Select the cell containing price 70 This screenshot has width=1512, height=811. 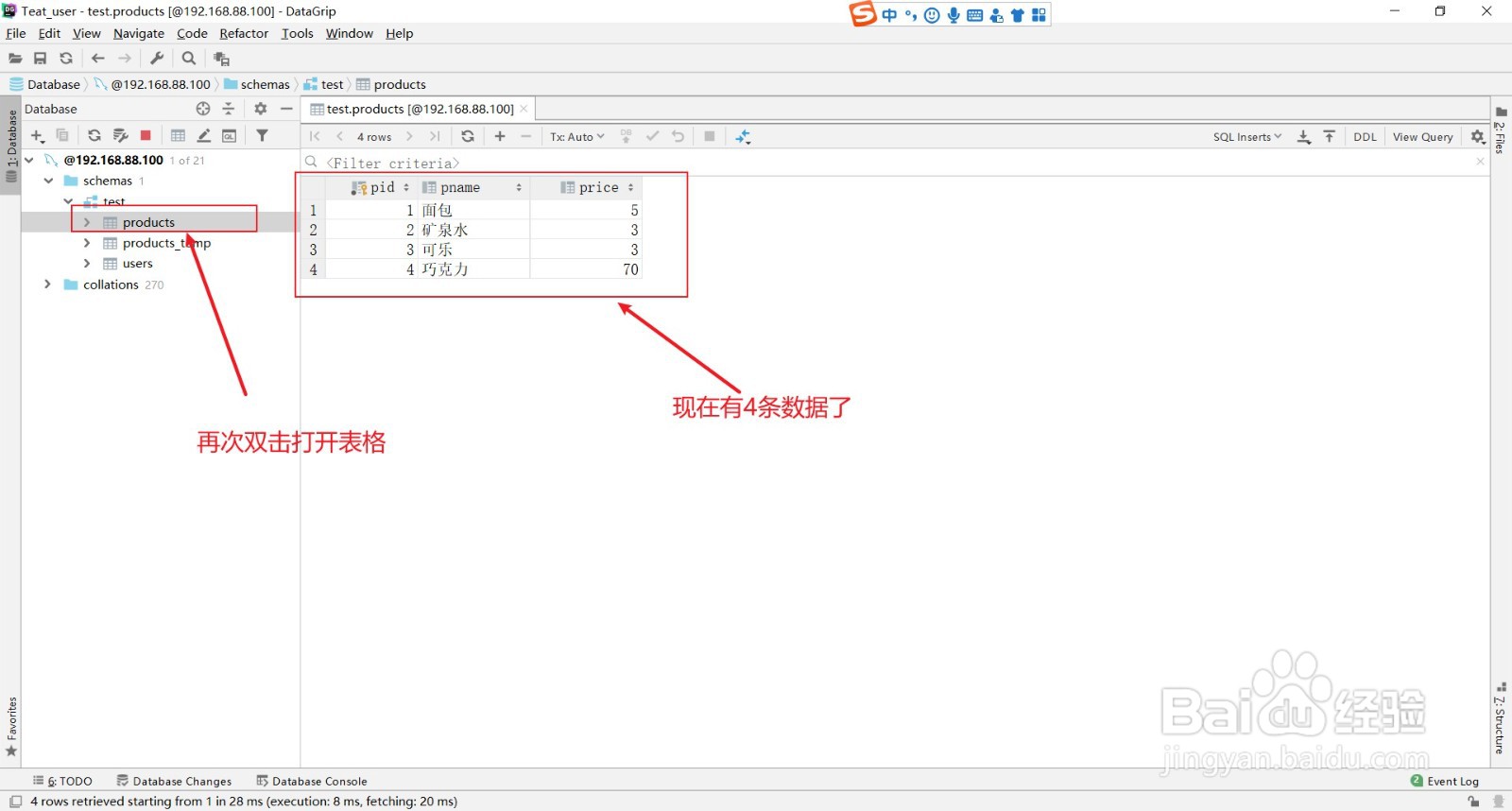click(x=586, y=269)
